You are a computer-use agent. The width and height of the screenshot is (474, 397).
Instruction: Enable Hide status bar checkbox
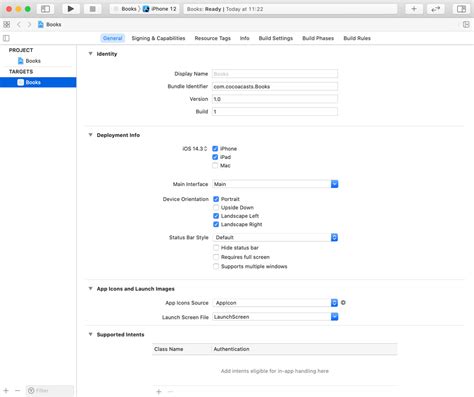point(216,248)
